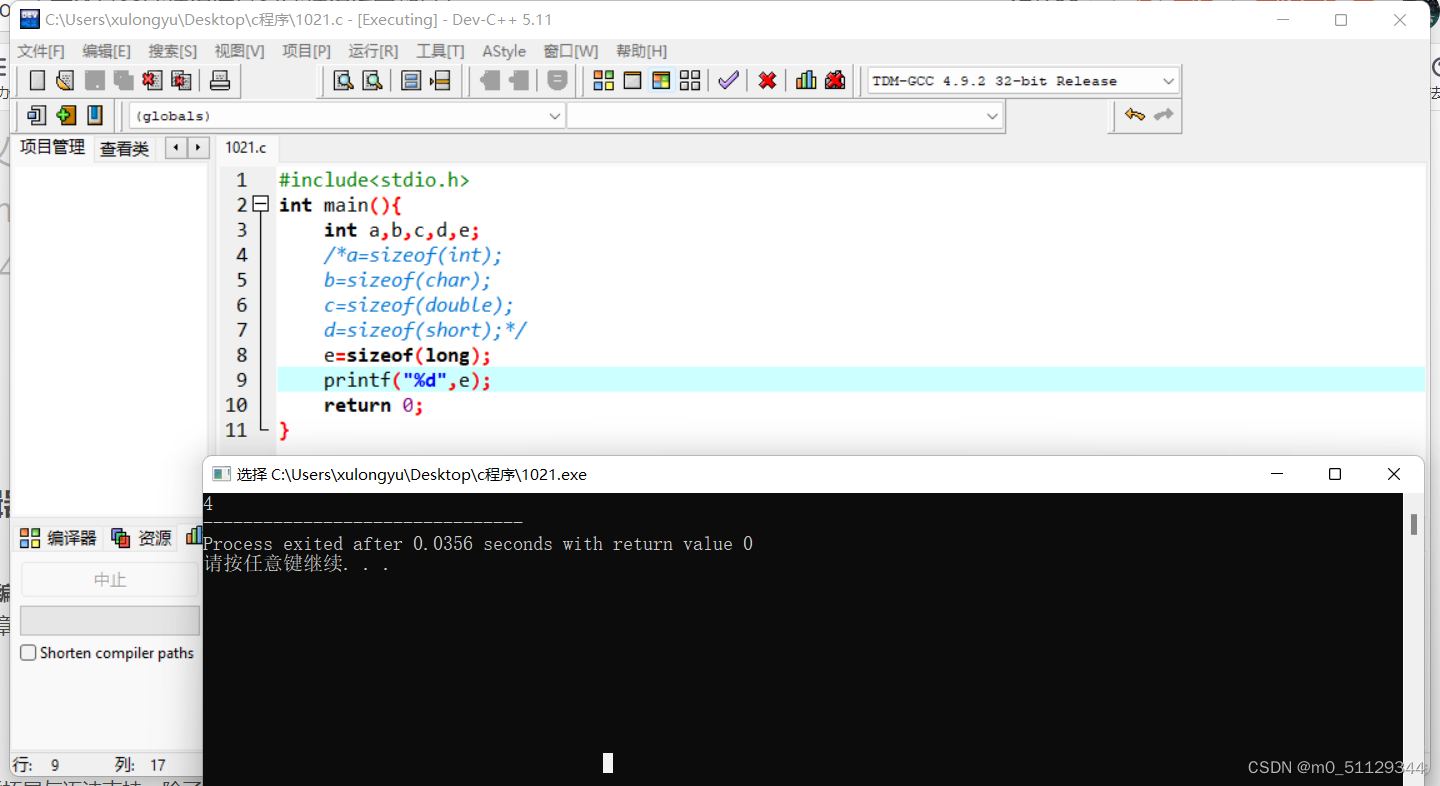The width and height of the screenshot is (1440, 786).
Task: Switch to the 项目管理 tab
Action: [52, 147]
